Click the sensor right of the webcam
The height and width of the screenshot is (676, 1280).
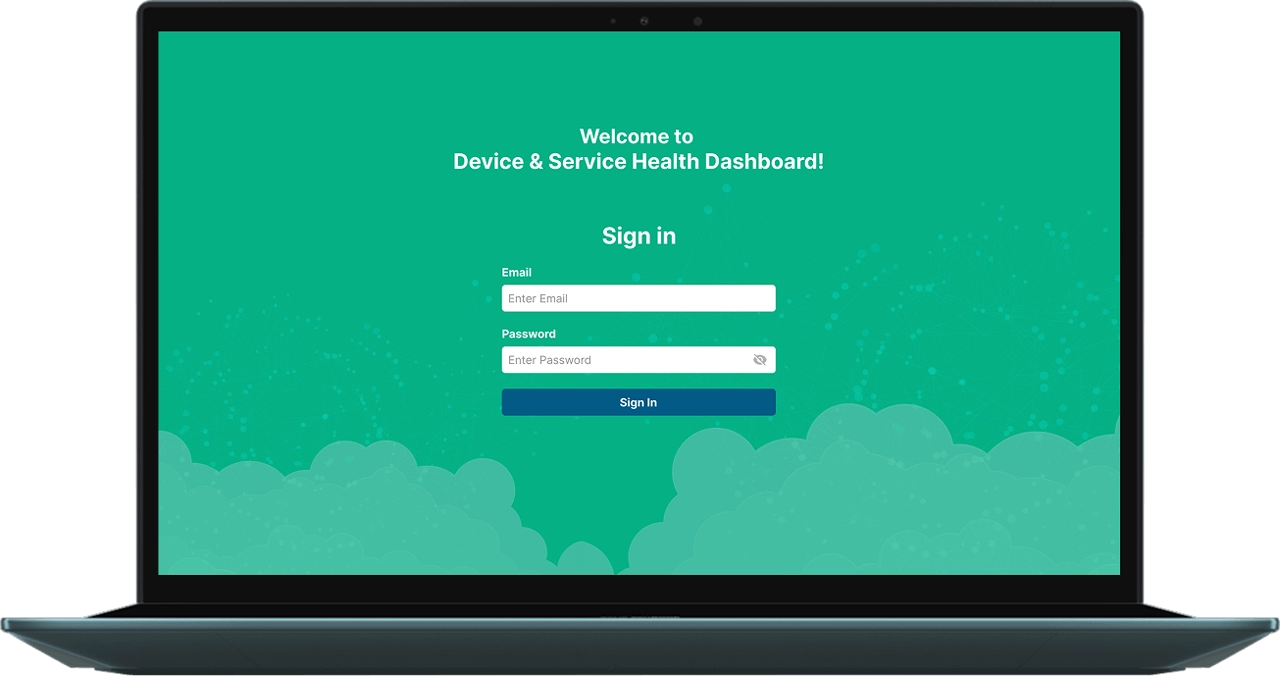pos(698,21)
